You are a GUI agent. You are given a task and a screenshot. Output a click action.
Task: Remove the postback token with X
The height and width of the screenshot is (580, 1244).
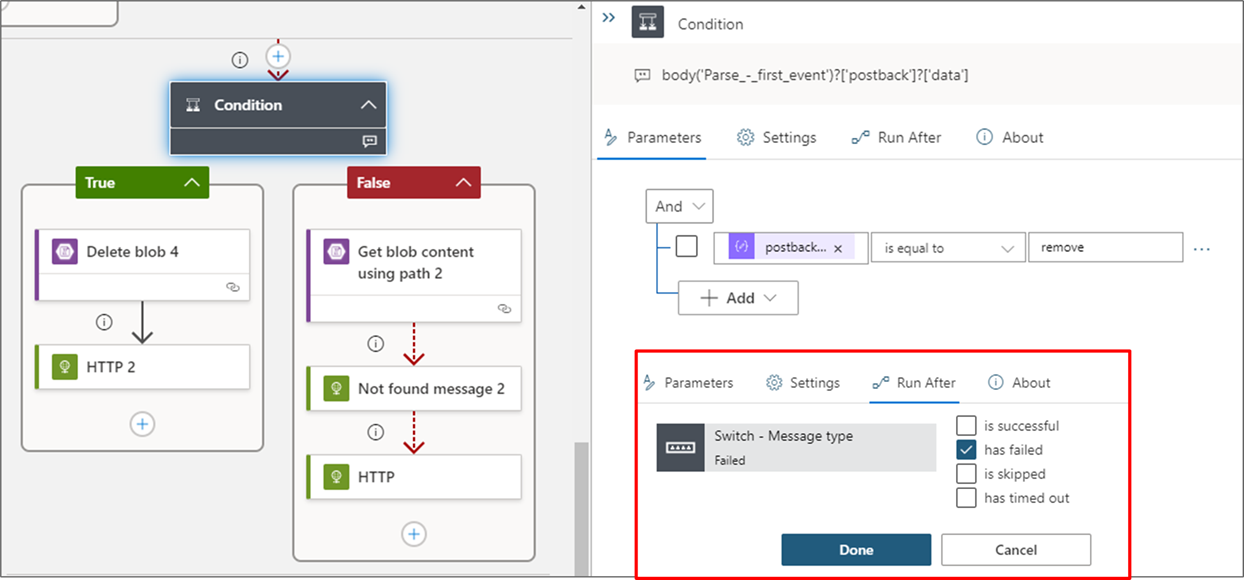tap(838, 248)
